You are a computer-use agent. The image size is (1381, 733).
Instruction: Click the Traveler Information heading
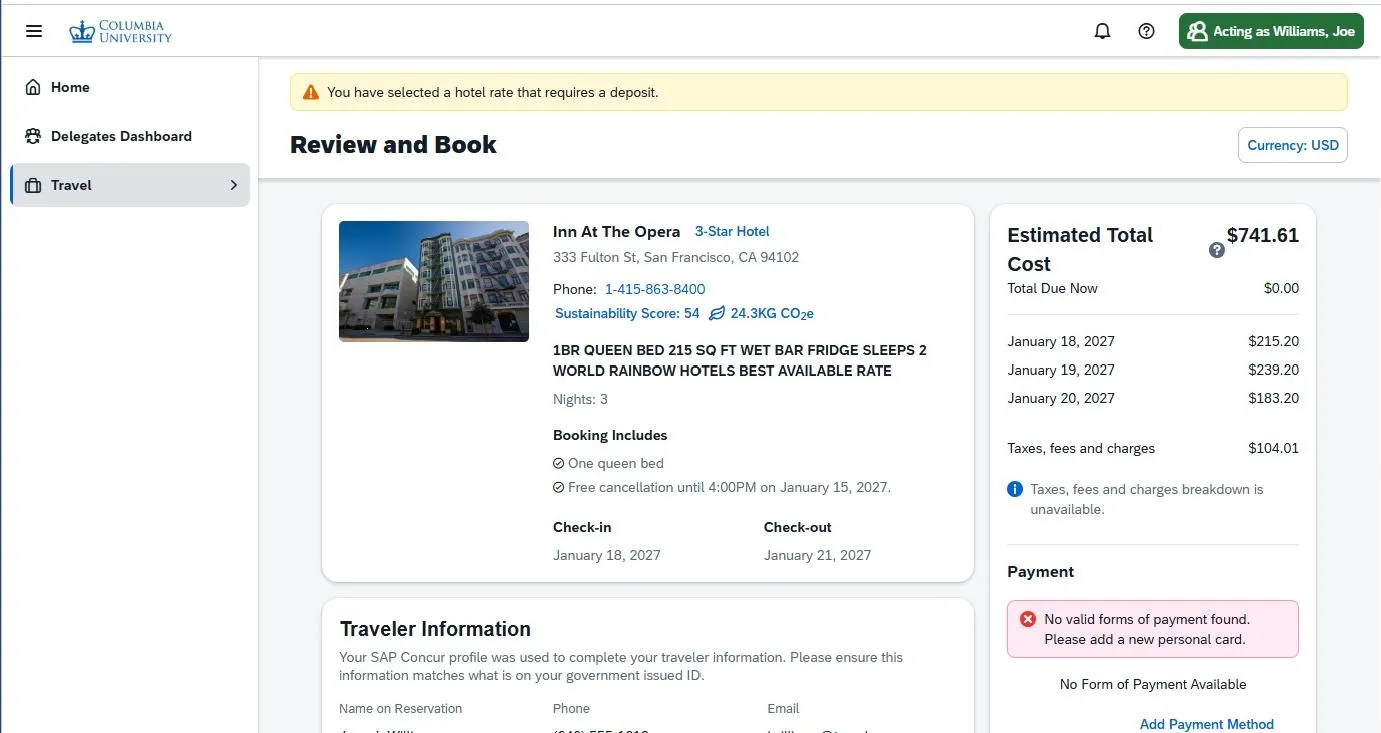(x=435, y=629)
